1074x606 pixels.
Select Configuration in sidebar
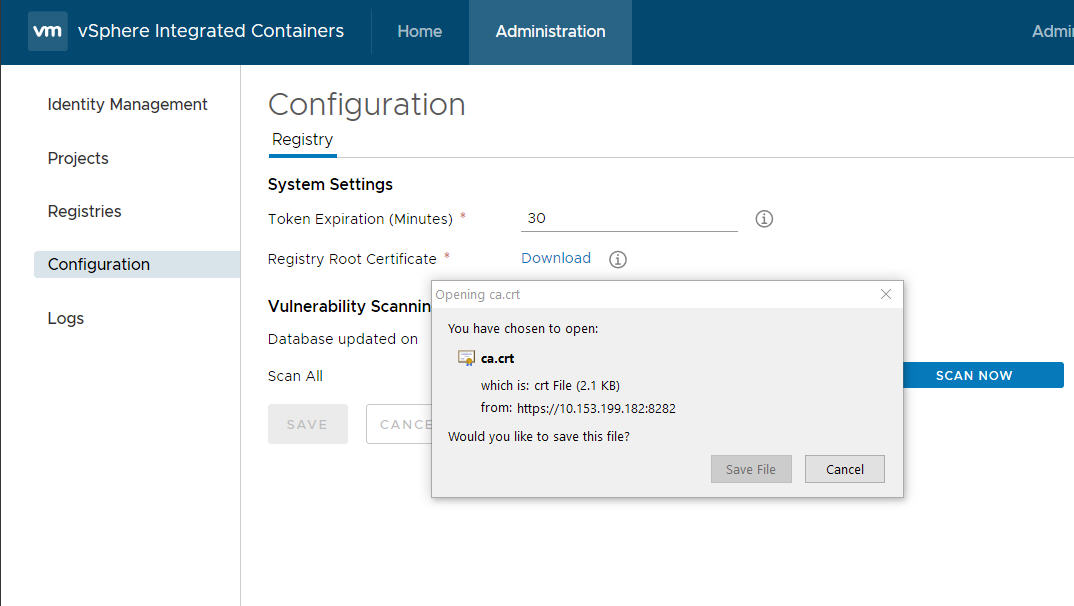137,264
